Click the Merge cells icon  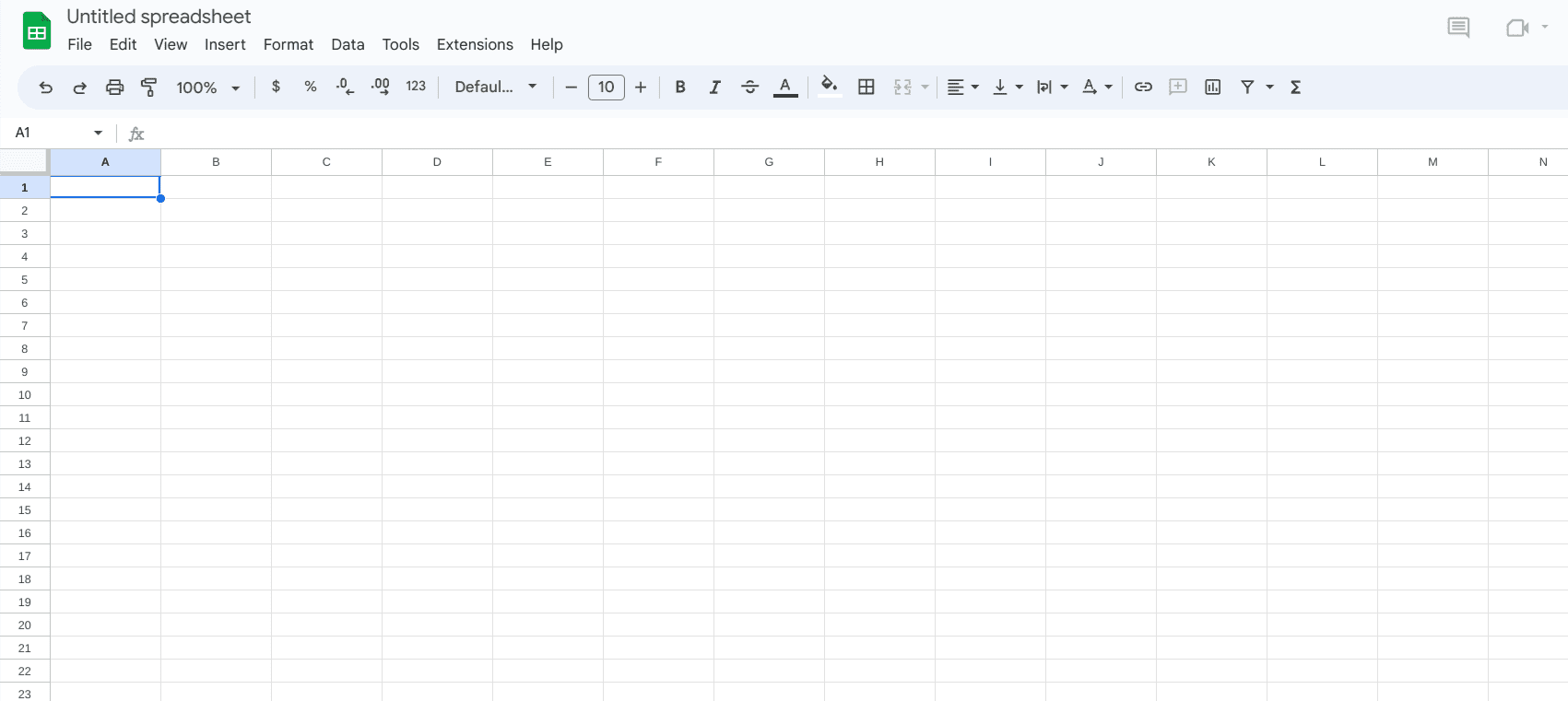pos(902,87)
